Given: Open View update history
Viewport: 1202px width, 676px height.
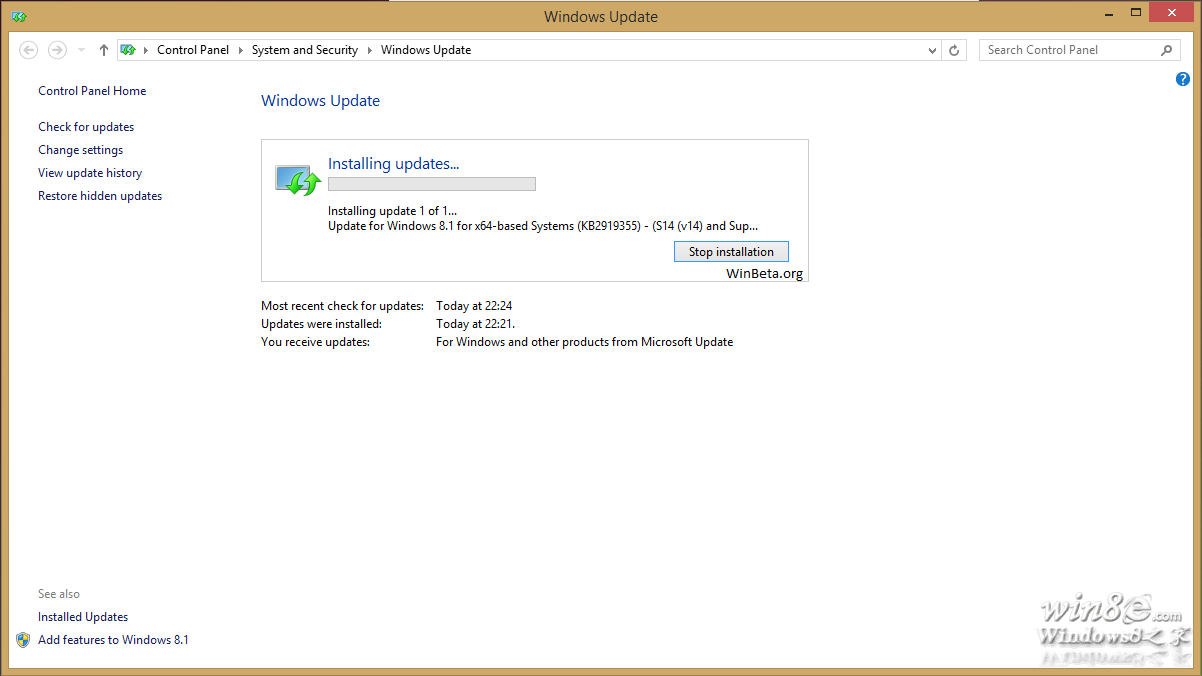Looking at the screenshot, I should [90, 173].
